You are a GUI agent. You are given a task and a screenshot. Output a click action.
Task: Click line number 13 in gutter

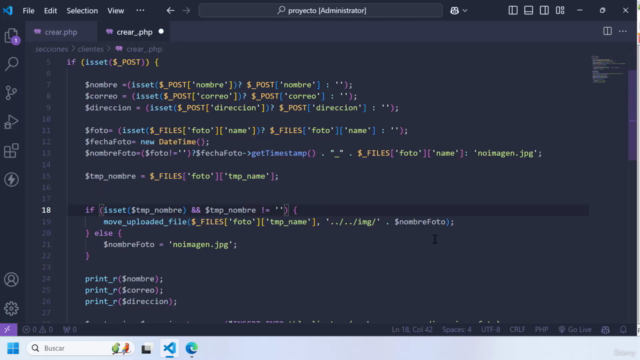point(46,153)
